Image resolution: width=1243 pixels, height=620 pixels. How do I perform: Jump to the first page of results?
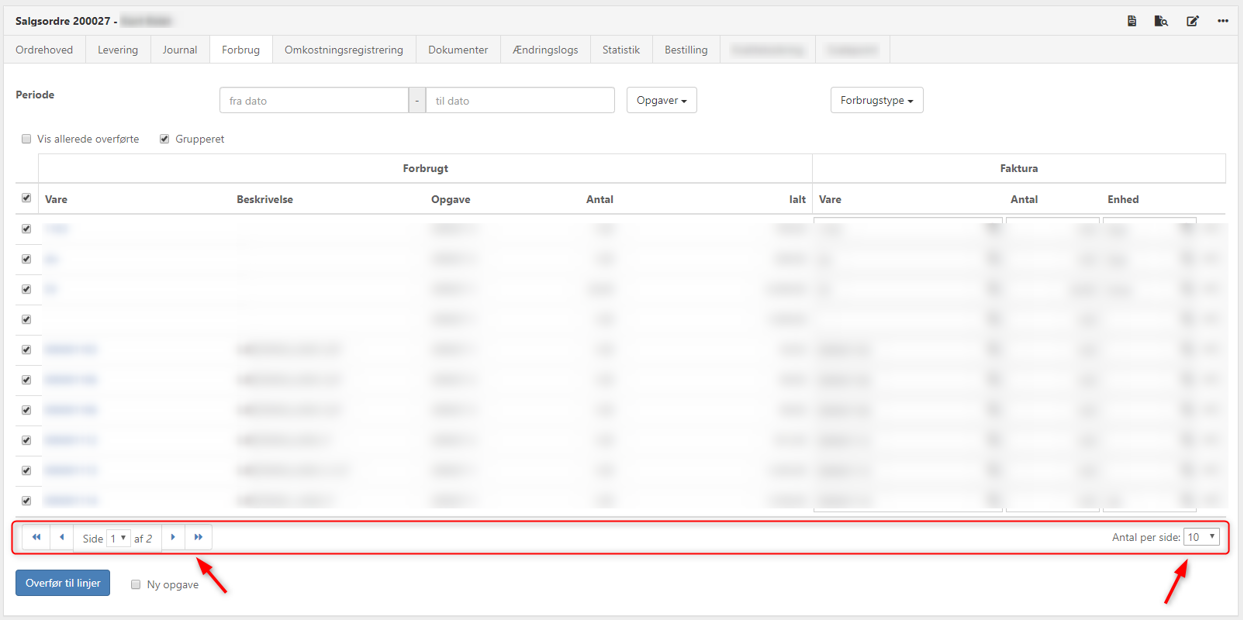click(x=36, y=538)
